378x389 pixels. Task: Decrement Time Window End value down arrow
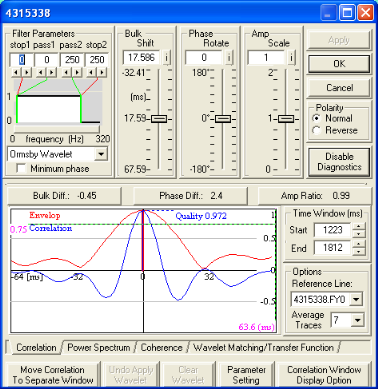click(358, 251)
